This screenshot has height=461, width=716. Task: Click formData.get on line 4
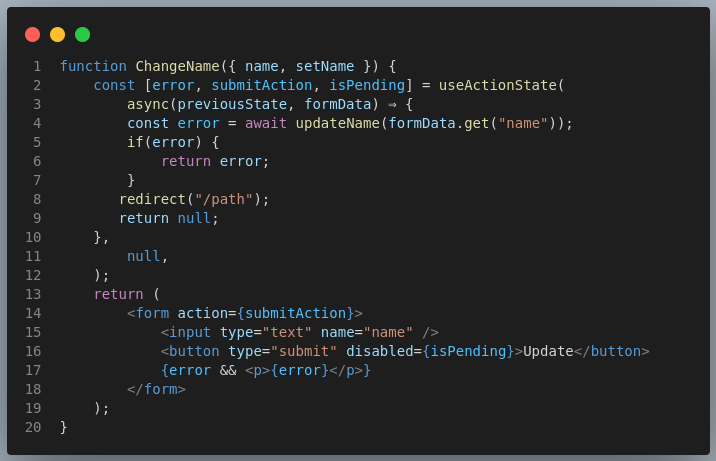pos(439,123)
